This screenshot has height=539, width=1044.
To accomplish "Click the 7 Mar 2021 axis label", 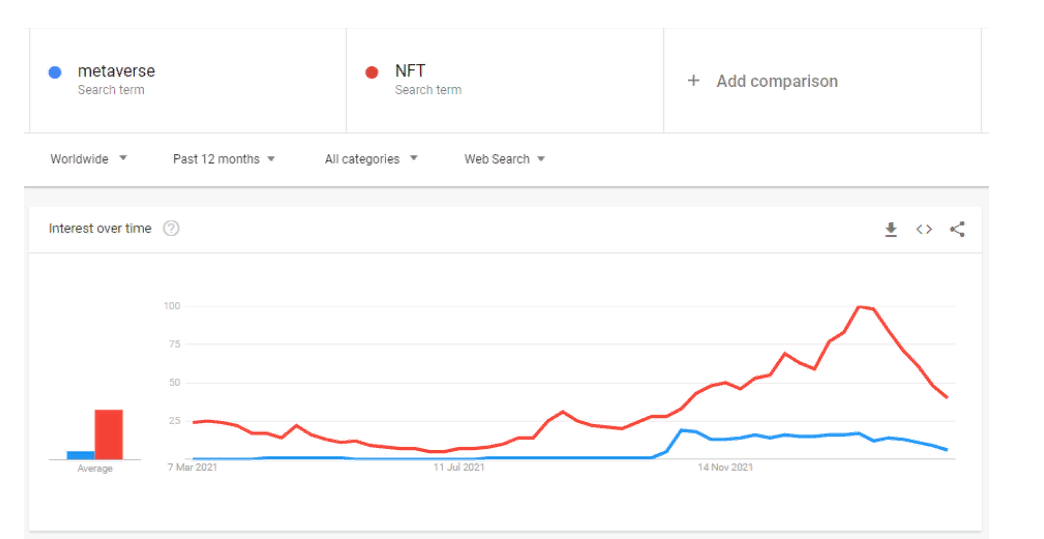I will 192,467.
